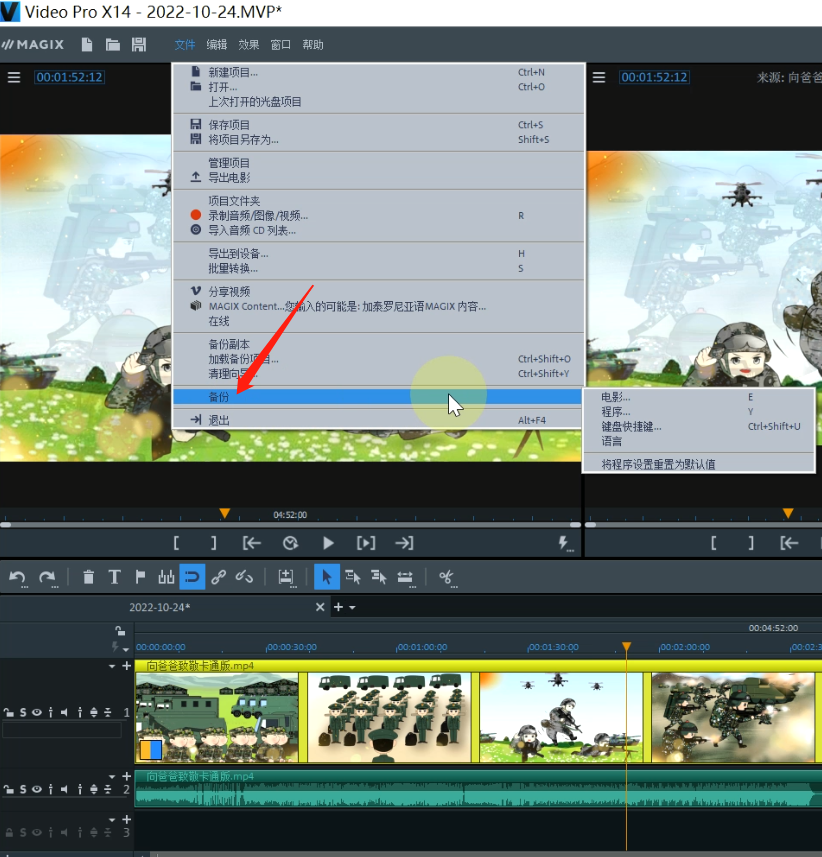Click the circular playback-range icon left of play
822x857 pixels.
click(x=290, y=543)
